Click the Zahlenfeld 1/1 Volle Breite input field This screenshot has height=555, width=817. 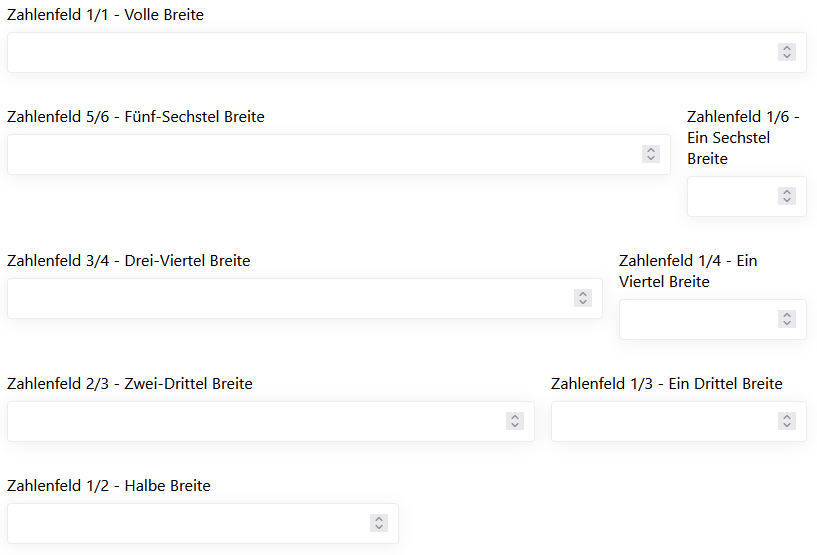pyautogui.click(x=390, y=52)
